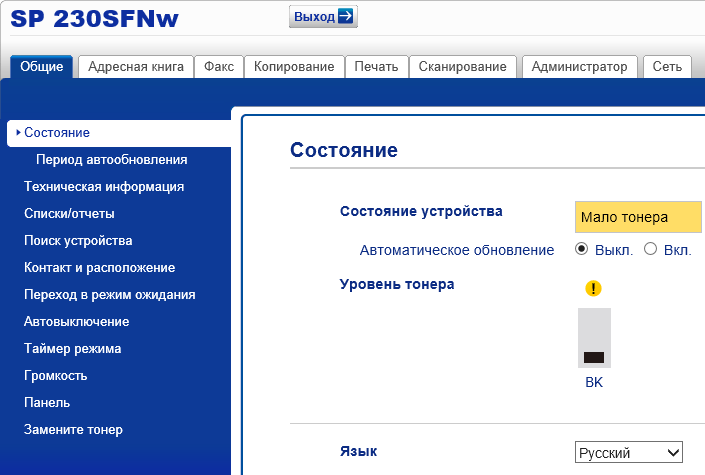The height and width of the screenshot is (475, 705).
Task: Go to Поиск устройства
Action: [78, 241]
